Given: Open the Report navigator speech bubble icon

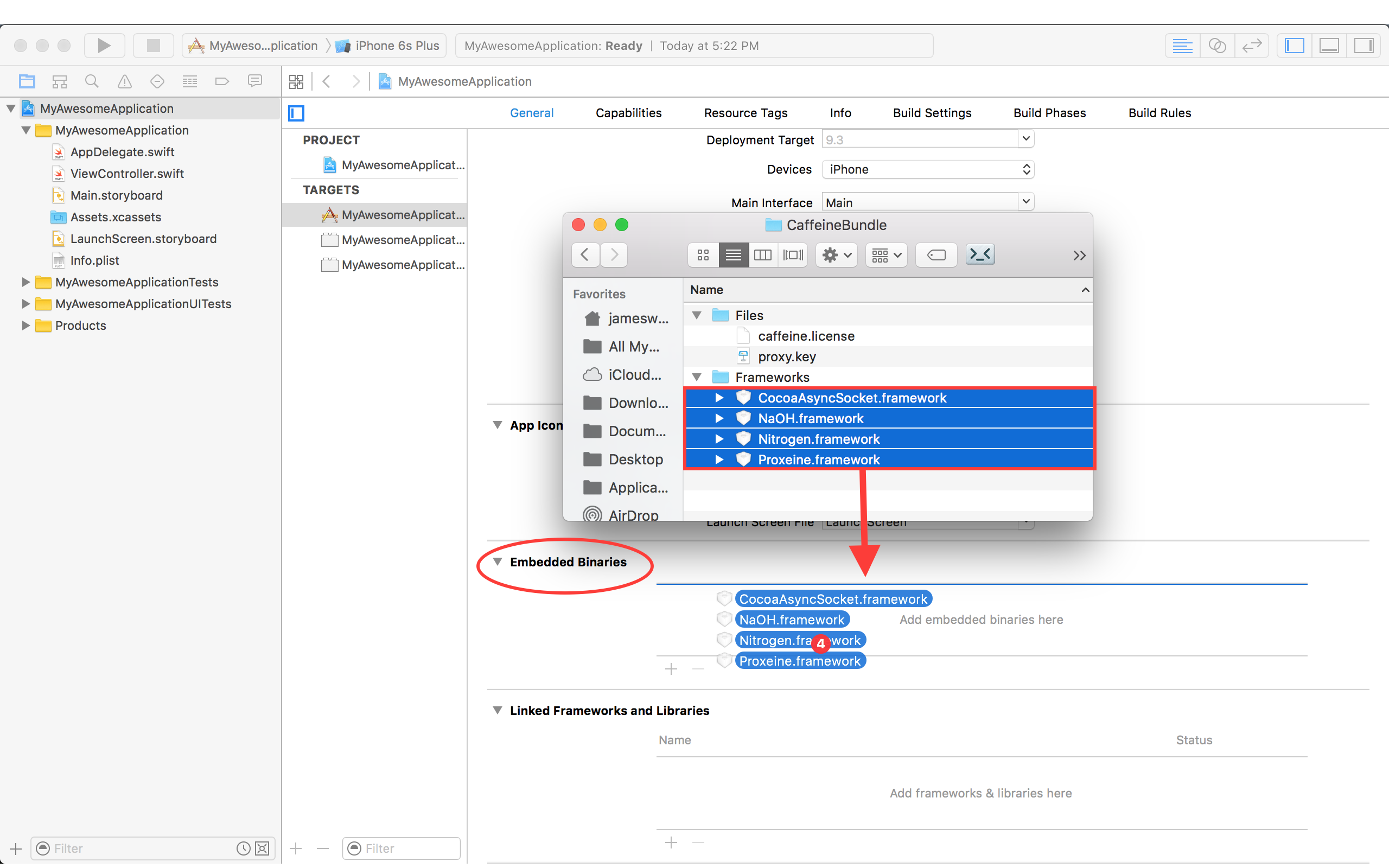Looking at the screenshot, I should pos(255,81).
